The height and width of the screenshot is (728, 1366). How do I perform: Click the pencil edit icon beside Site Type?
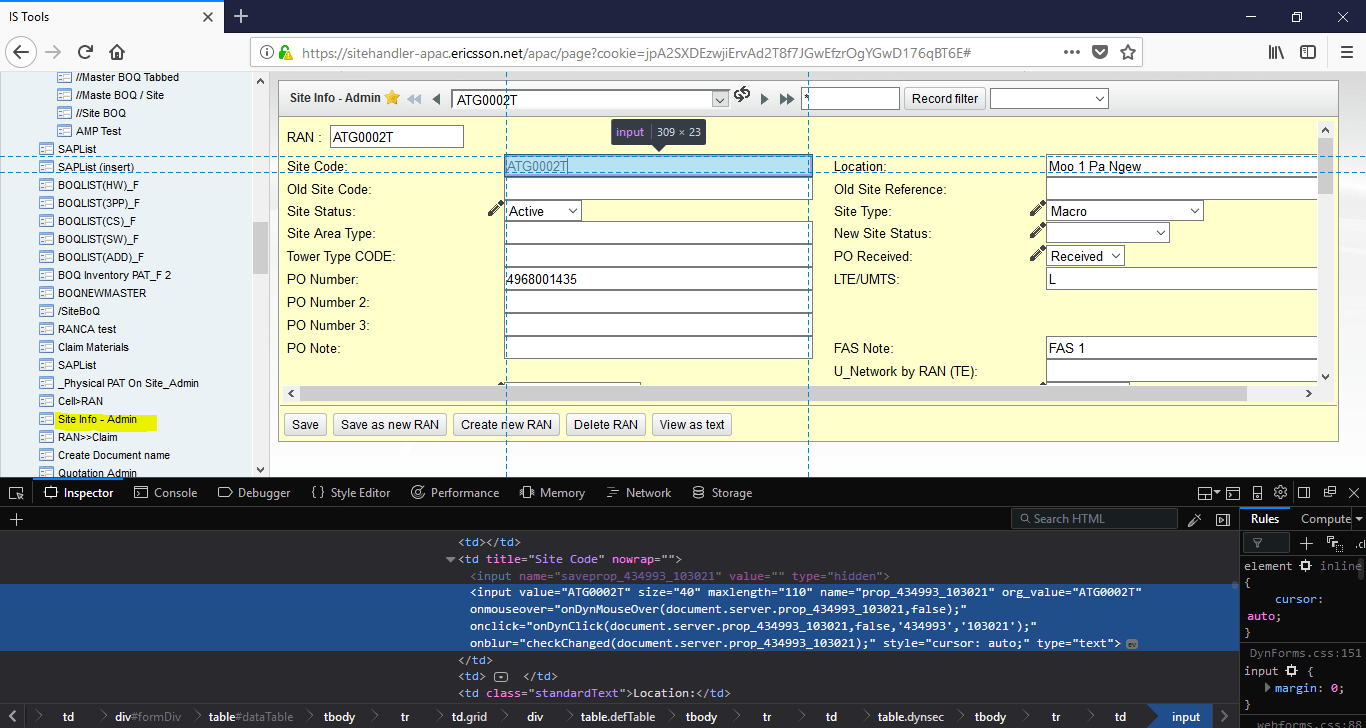pyautogui.click(x=1037, y=206)
